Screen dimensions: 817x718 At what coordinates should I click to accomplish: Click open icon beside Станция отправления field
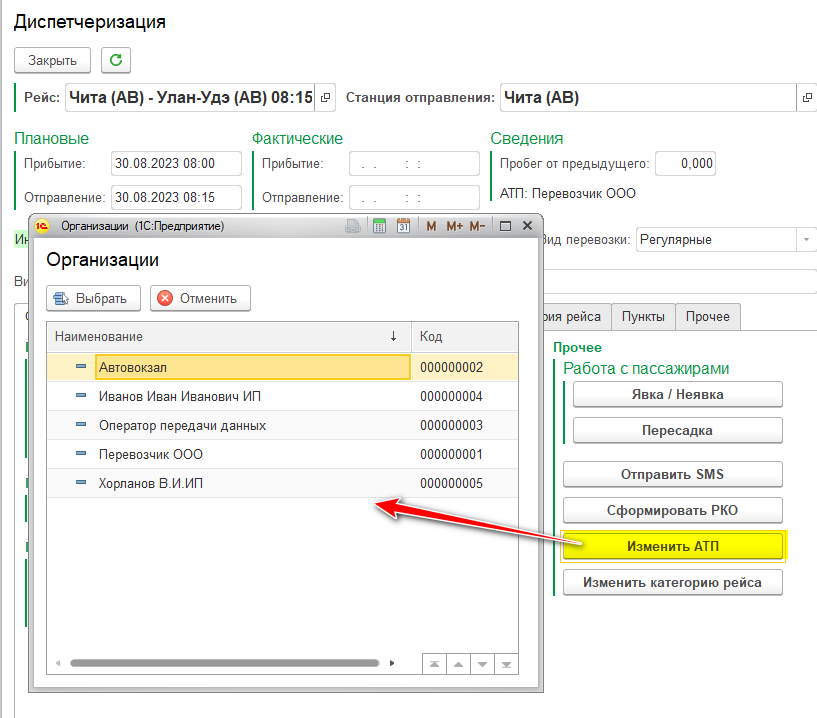click(x=807, y=98)
